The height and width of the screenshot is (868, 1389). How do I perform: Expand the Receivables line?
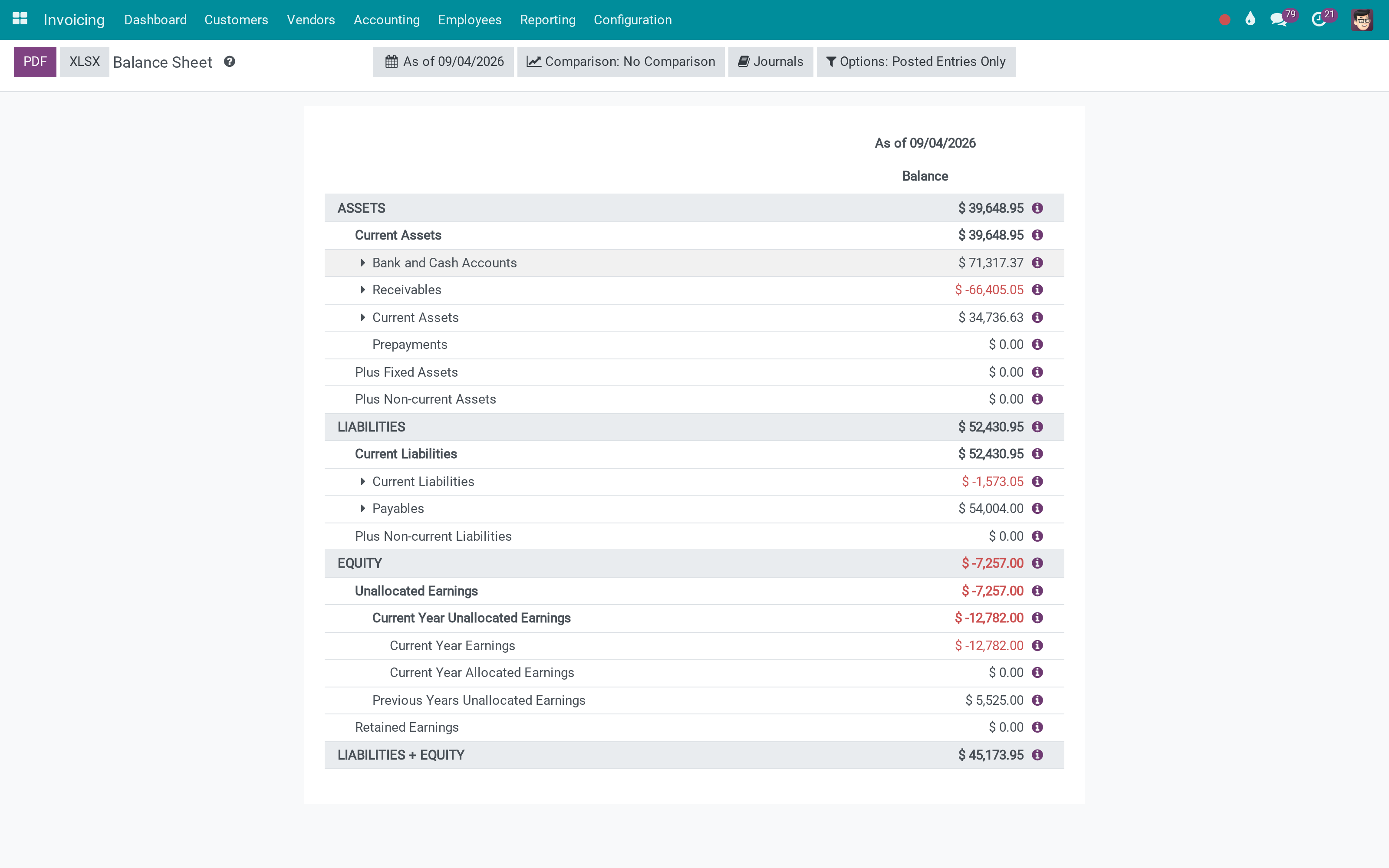(363, 289)
